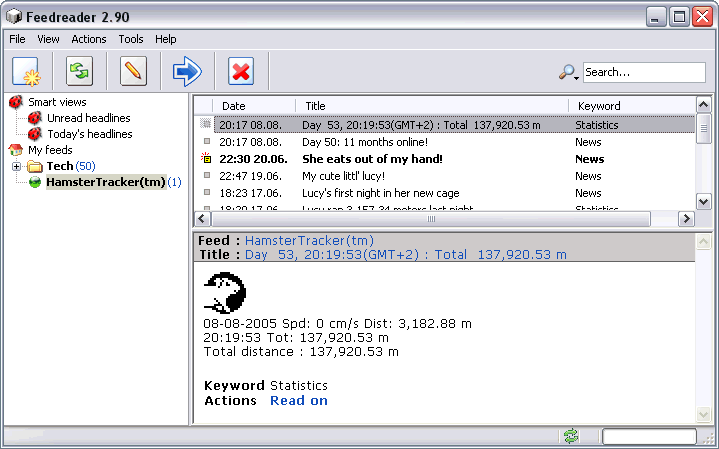Open the Actions menu
719x449 pixels.
(88, 39)
